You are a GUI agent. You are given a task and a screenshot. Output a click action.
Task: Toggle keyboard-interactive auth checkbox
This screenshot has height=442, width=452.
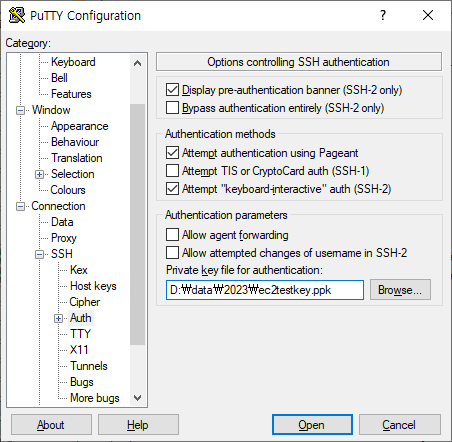172,189
